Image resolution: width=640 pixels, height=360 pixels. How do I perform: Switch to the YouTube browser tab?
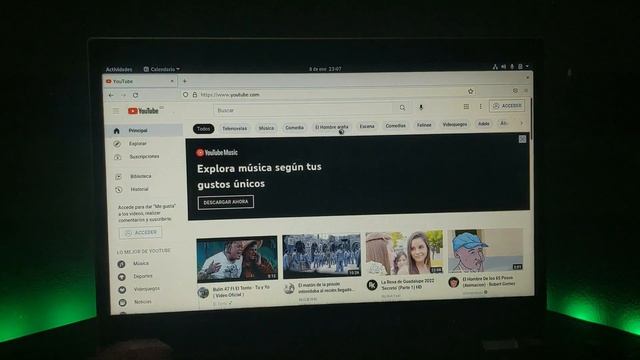tap(140, 81)
